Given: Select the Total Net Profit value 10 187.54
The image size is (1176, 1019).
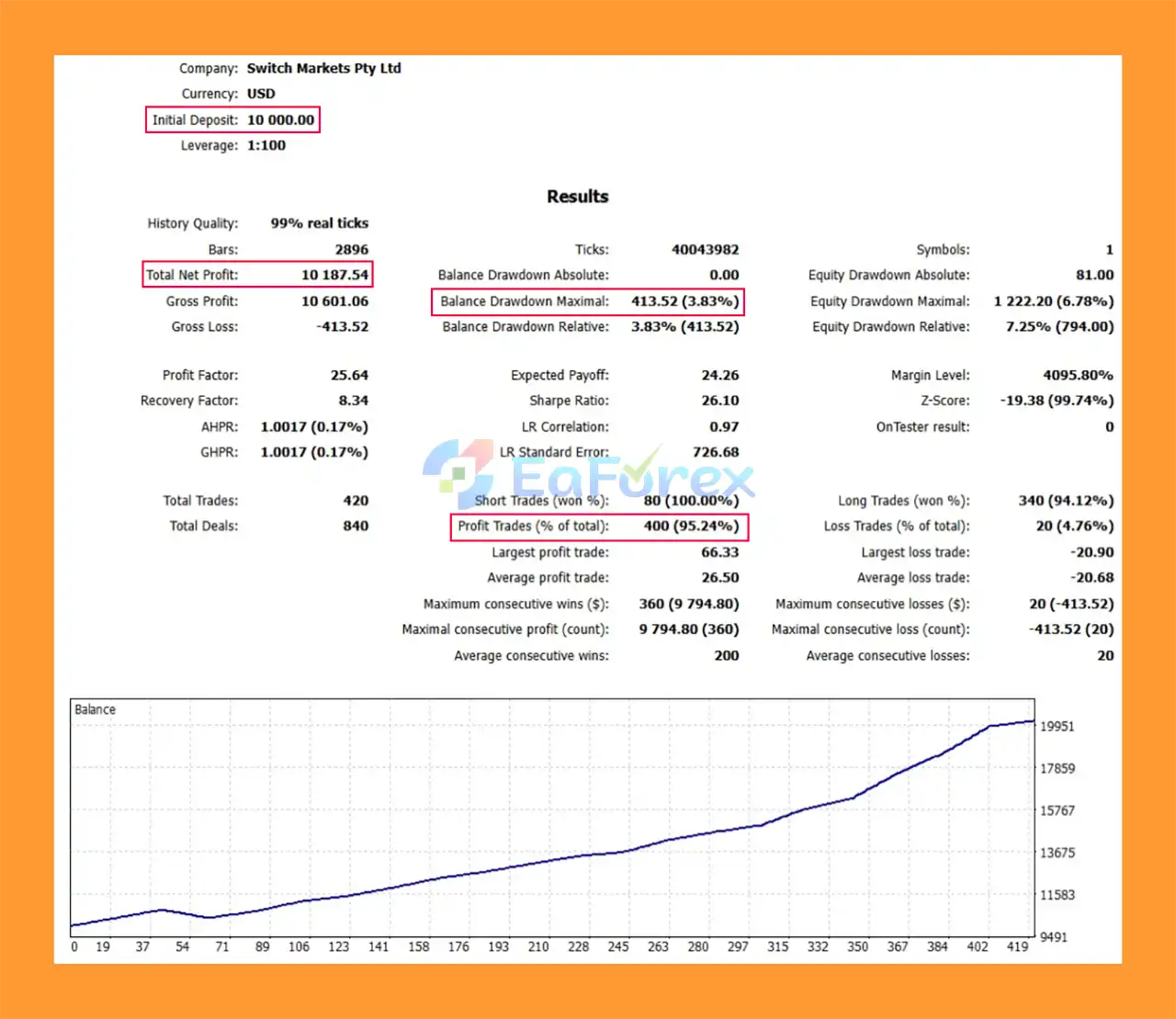Looking at the screenshot, I should tap(334, 275).
